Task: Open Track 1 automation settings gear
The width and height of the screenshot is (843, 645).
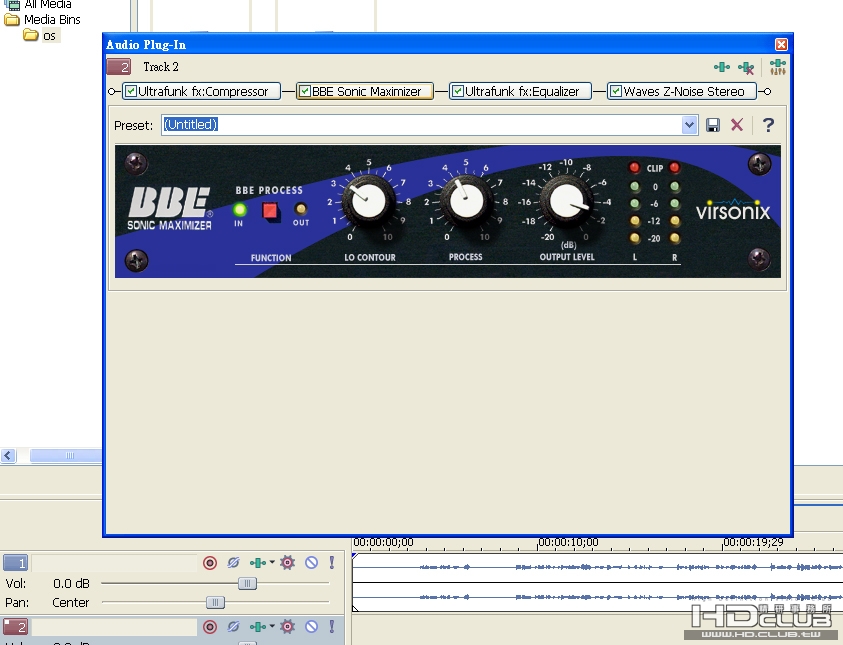Action: (288, 563)
